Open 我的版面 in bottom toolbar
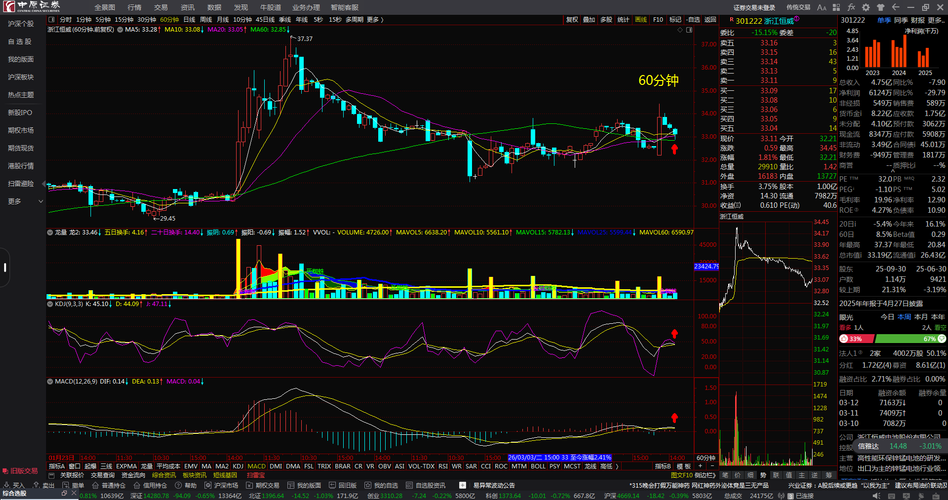Viewport: 948px width, 500px height. pos(304,485)
